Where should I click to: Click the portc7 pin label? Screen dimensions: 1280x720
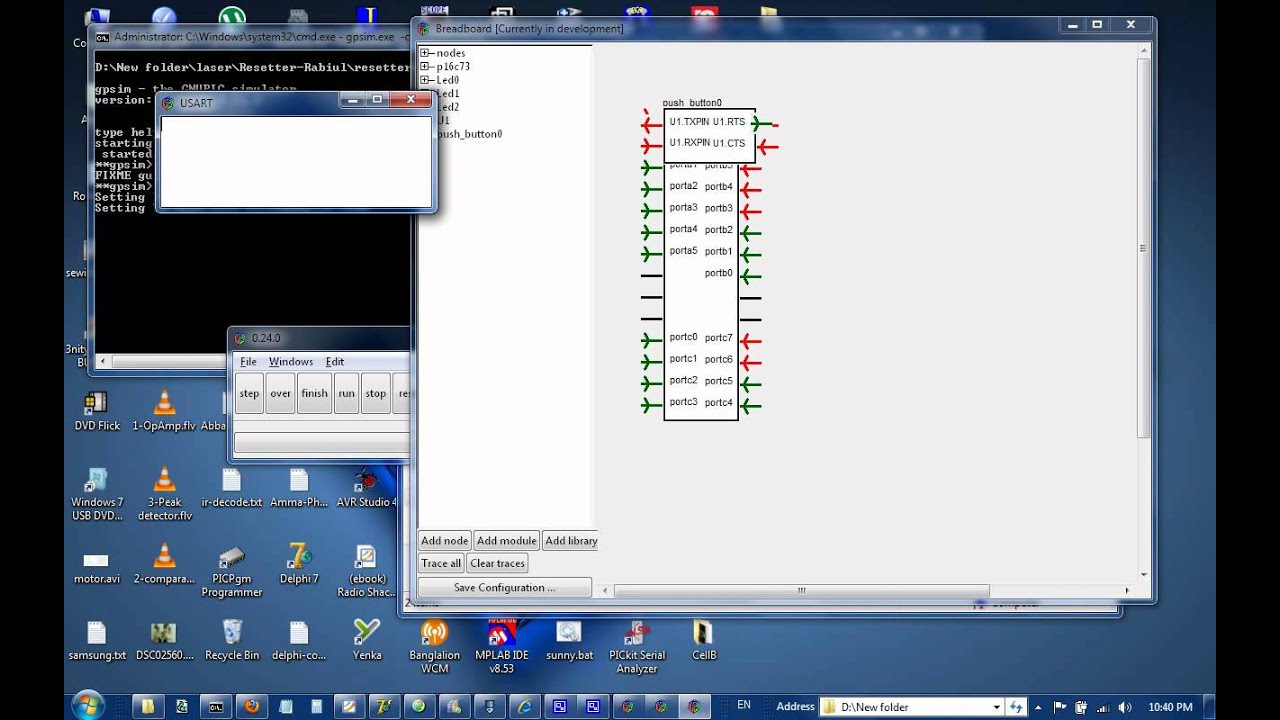point(718,338)
